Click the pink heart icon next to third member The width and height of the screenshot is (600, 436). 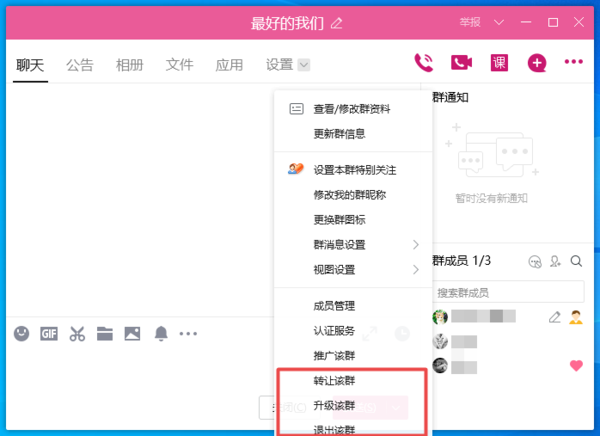click(576, 366)
